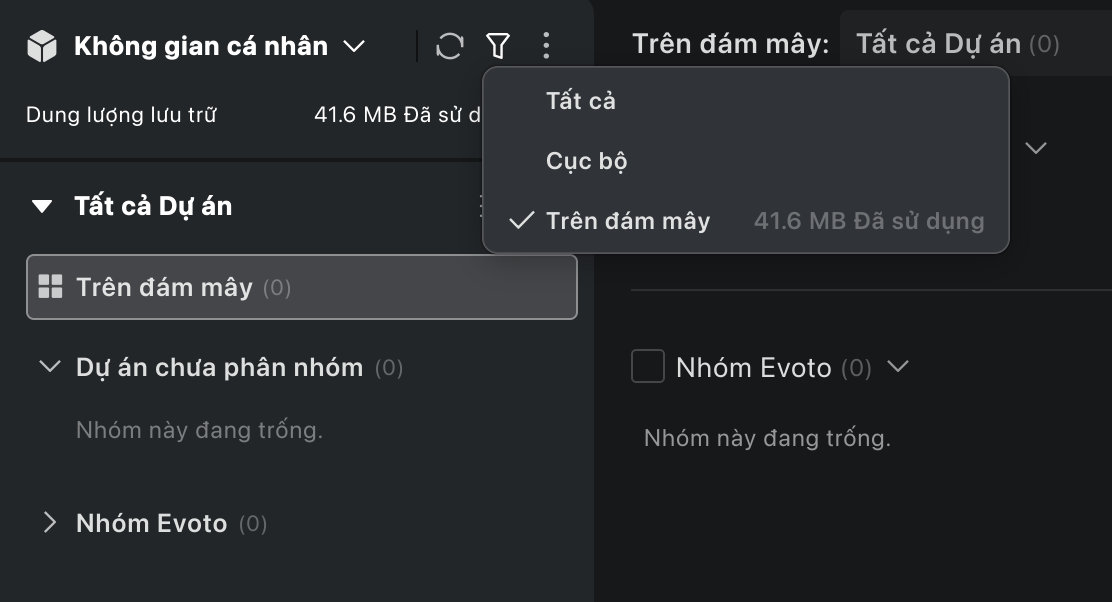This screenshot has height=602, width=1112.
Task: Click the funnel filter icon
Action: [x=498, y=45]
